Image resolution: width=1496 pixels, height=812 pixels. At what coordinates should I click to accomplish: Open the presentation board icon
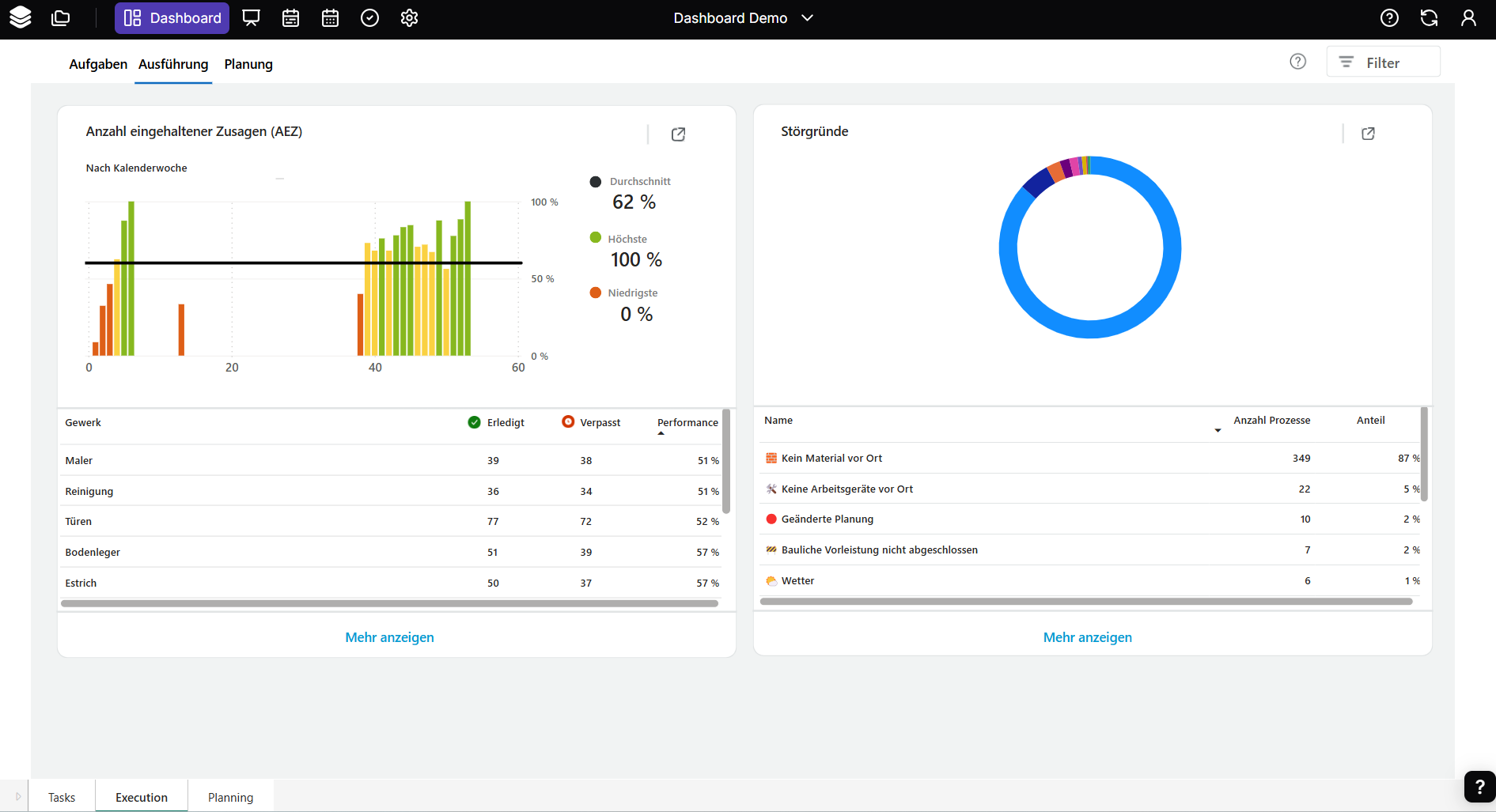coord(251,18)
